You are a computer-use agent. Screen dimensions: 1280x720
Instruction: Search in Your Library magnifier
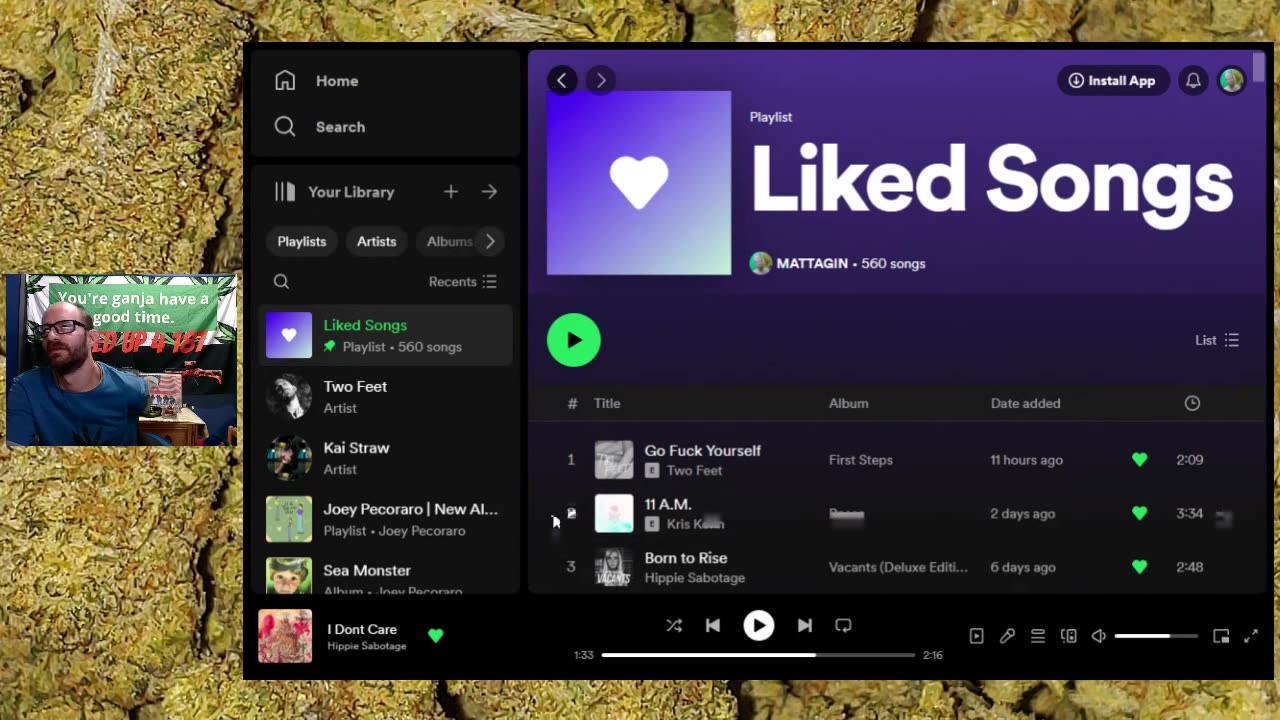click(x=281, y=282)
